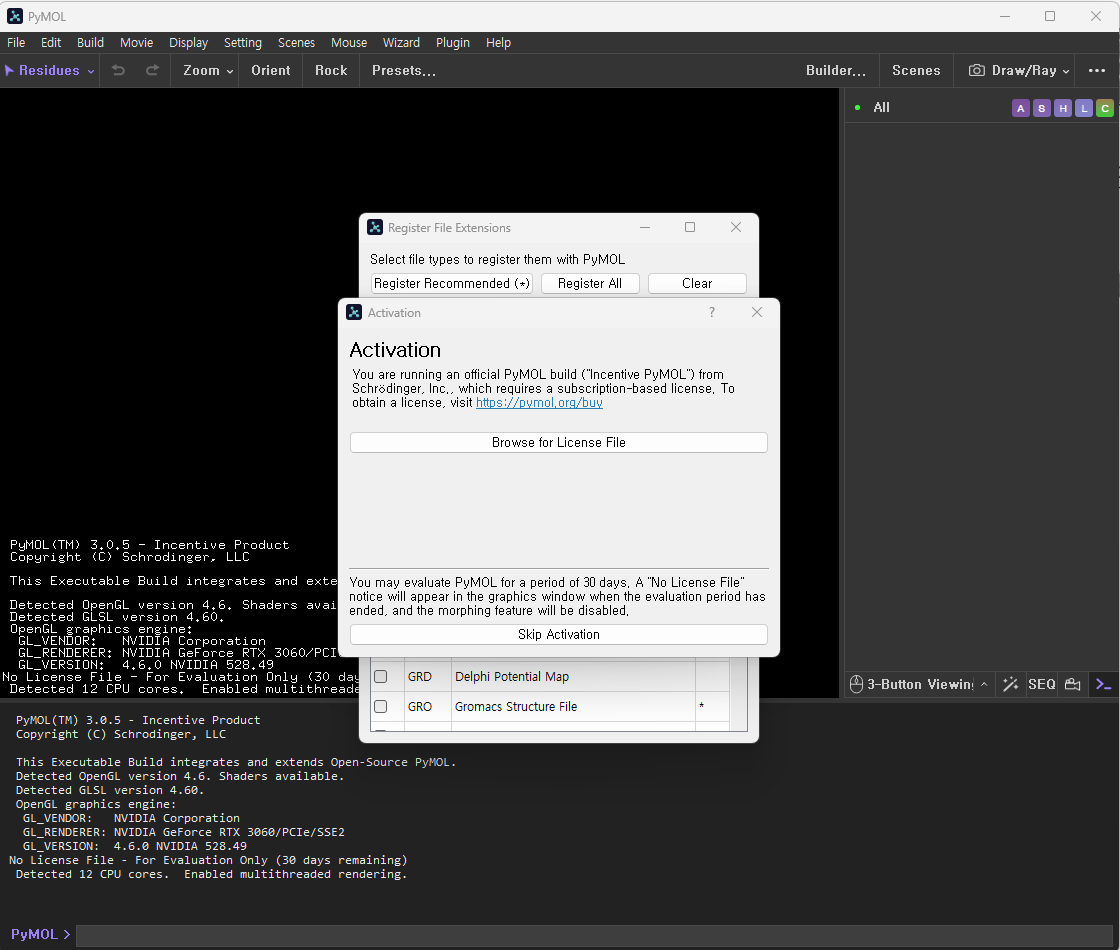The image size is (1120, 950).
Task: Toggle the SEQ sequence viewer
Action: pyautogui.click(x=1041, y=684)
